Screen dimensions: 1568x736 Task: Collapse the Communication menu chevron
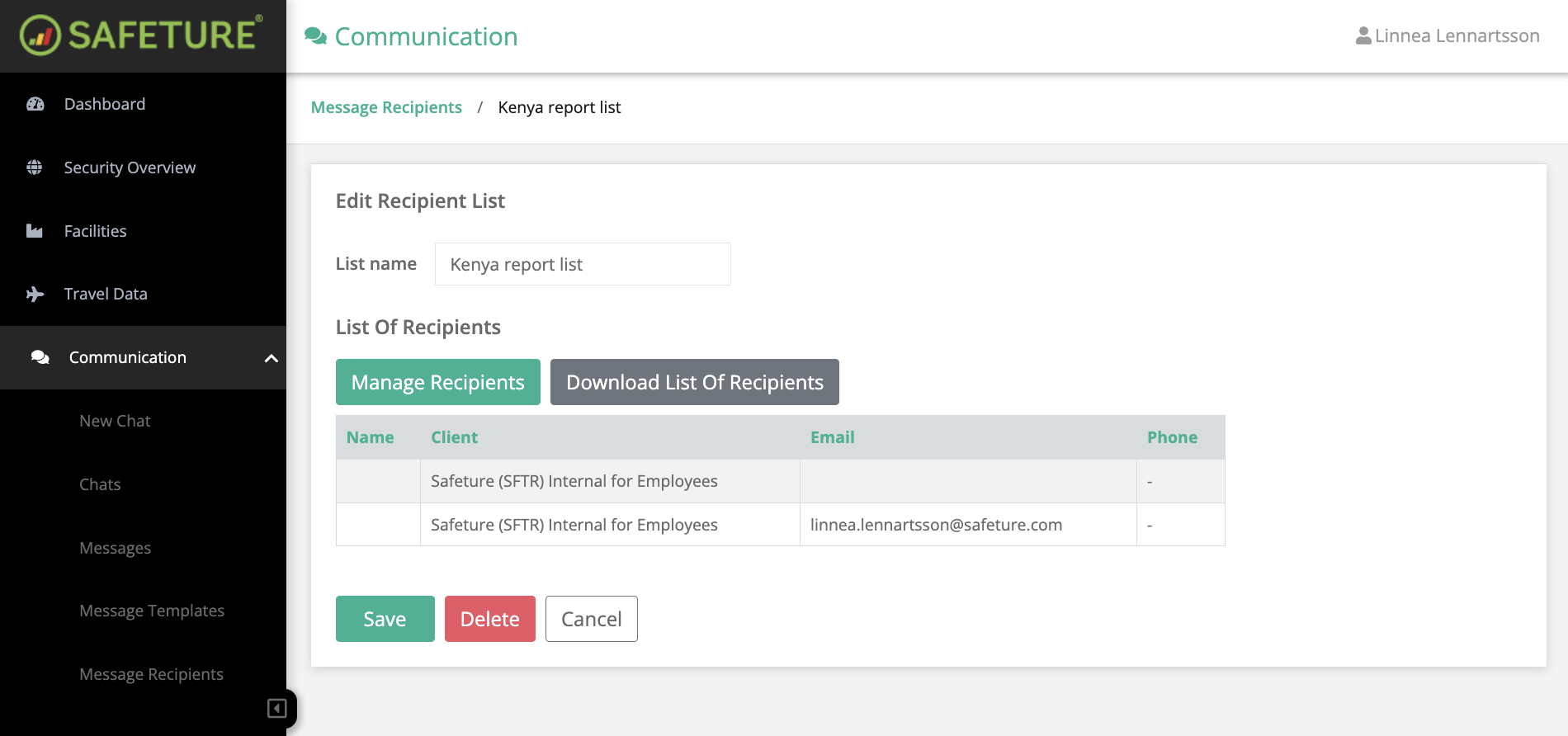[271, 358]
